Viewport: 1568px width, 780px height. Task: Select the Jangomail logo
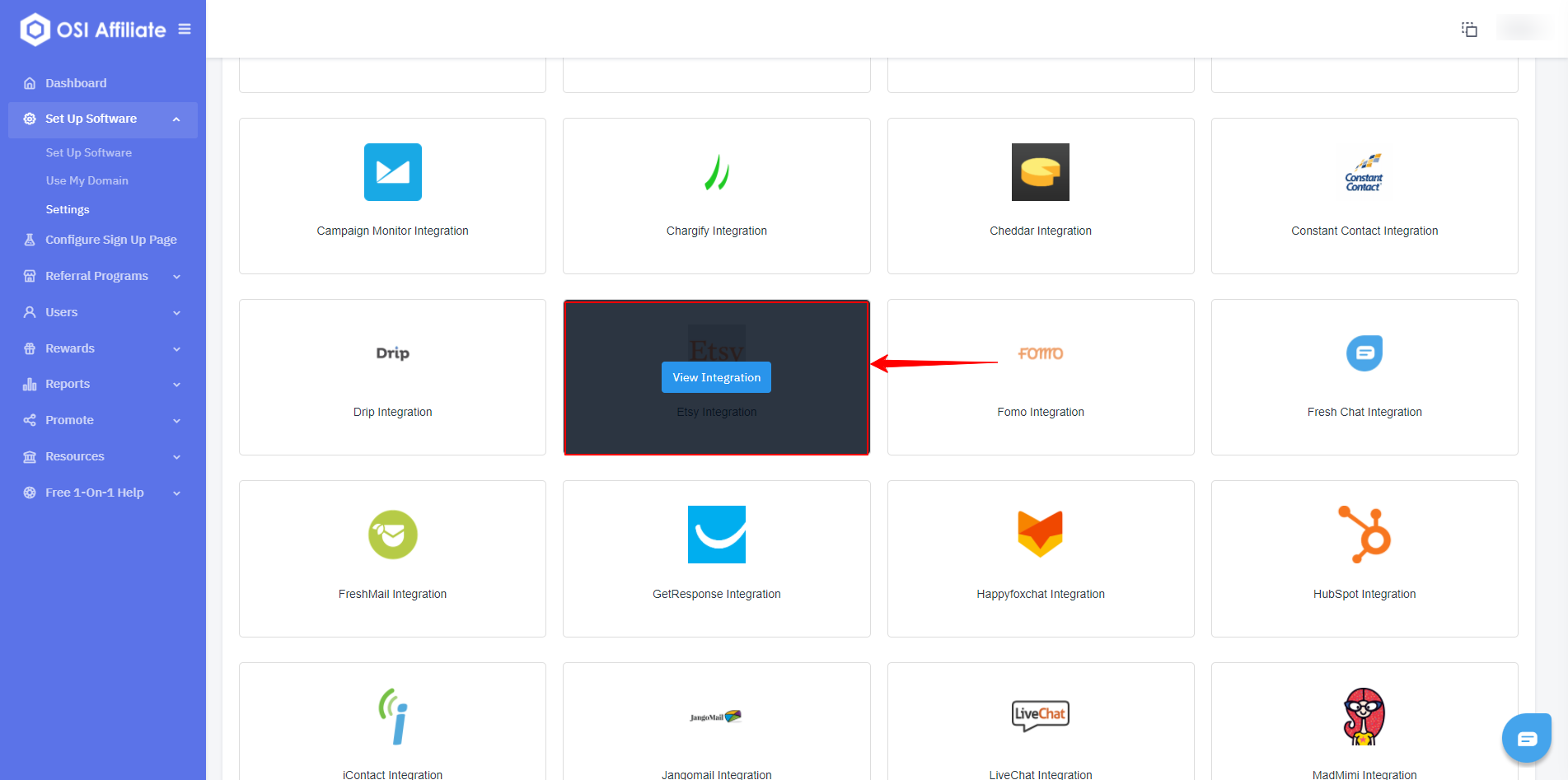tap(717, 717)
